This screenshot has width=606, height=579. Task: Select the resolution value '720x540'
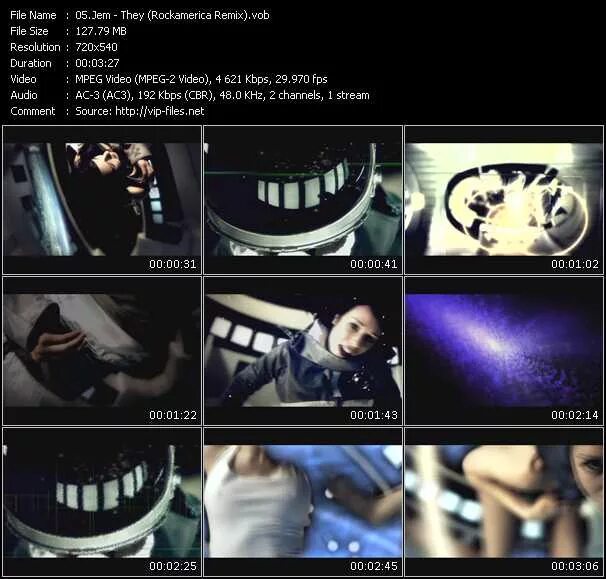coord(96,47)
